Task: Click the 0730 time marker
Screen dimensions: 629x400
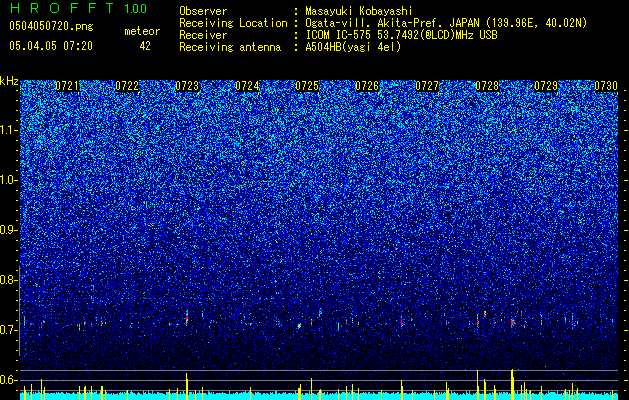Action: tap(606, 86)
